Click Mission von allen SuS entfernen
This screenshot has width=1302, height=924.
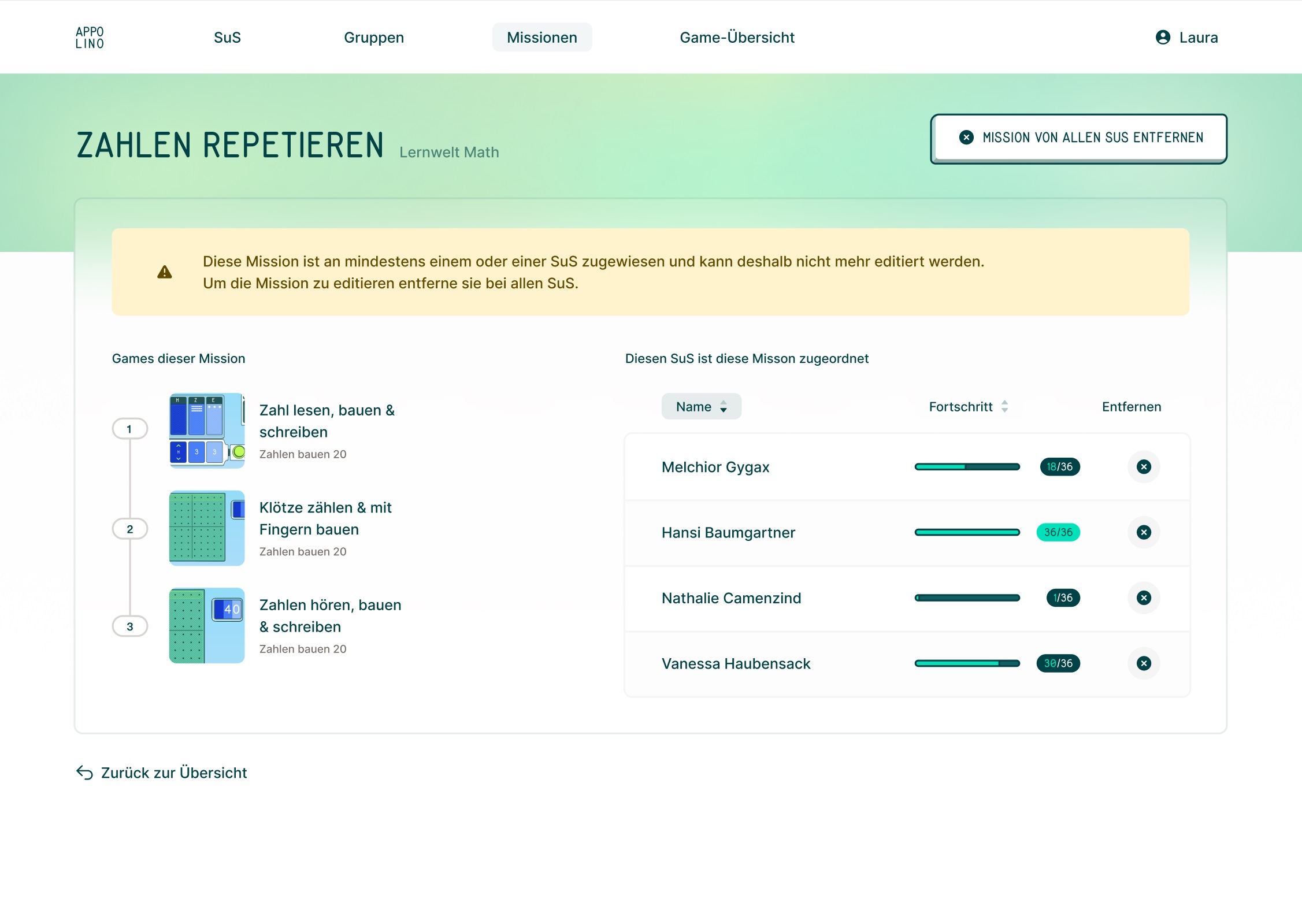1078,138
